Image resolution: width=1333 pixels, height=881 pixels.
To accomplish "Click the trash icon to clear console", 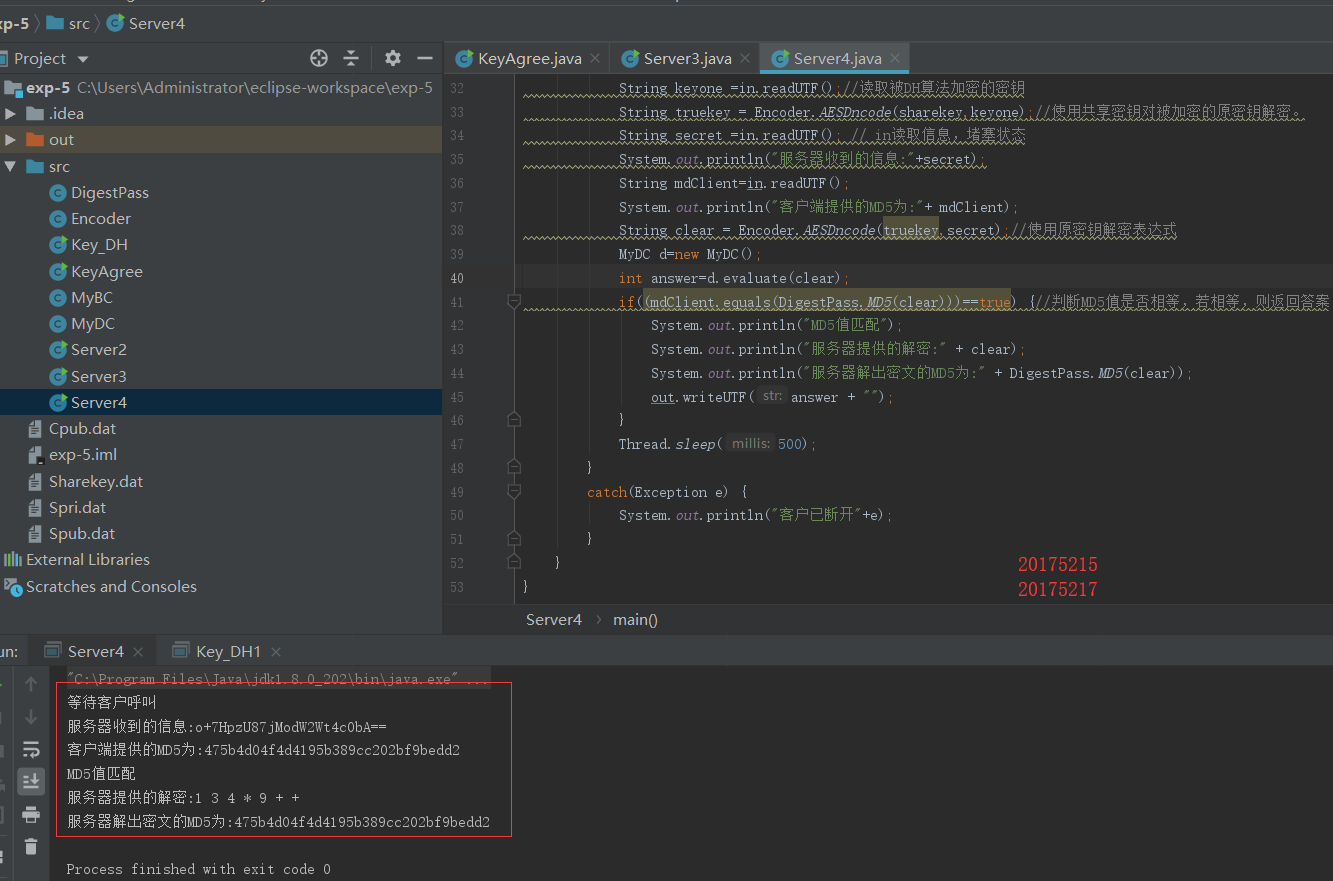I will coord(31,846).
